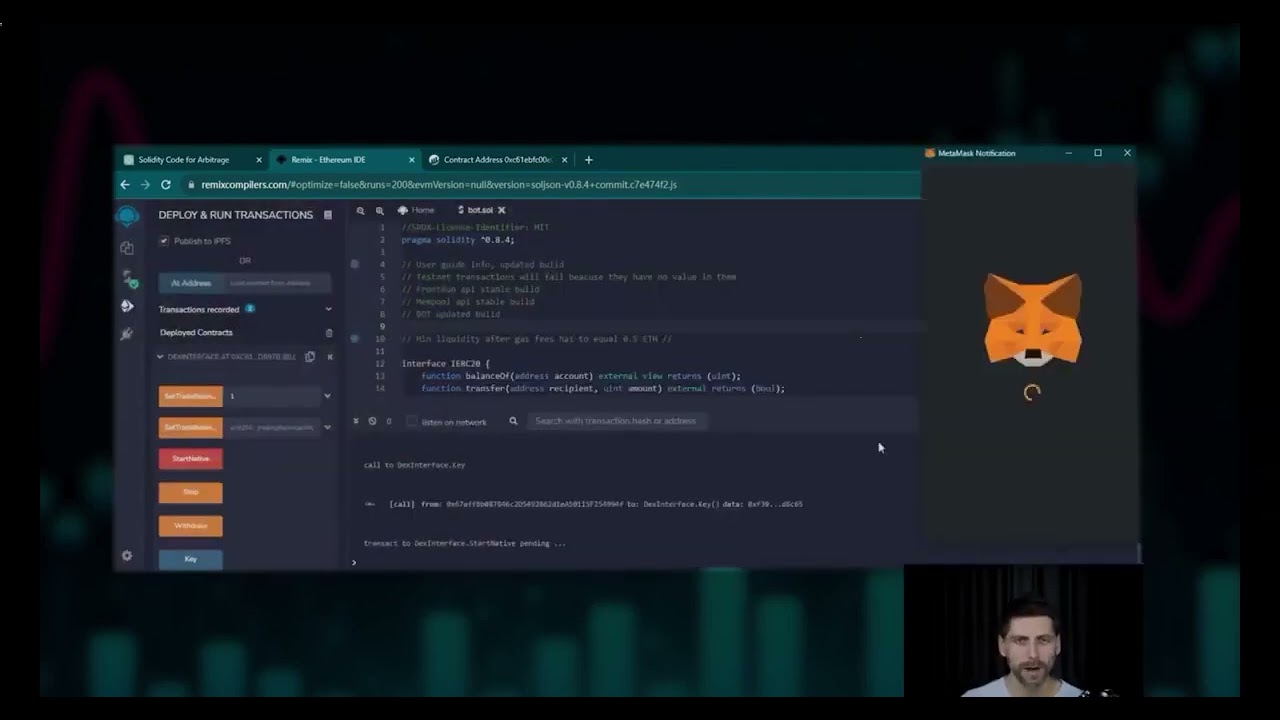Enable the listen on network checkbox

coord(412,421)
